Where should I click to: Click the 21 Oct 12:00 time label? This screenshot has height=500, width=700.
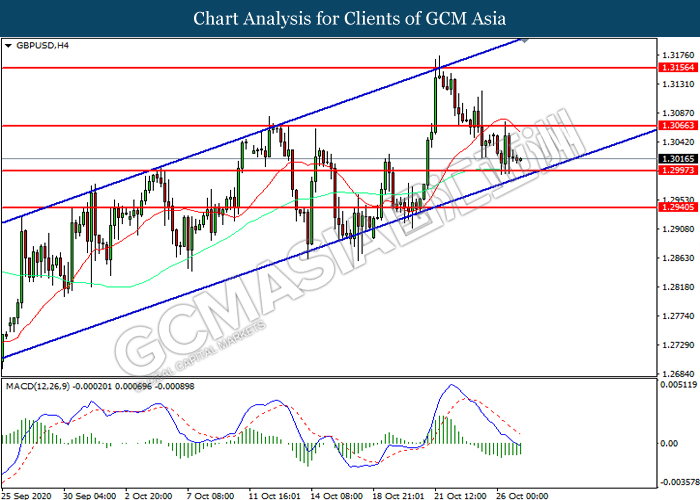click(460, 496)
